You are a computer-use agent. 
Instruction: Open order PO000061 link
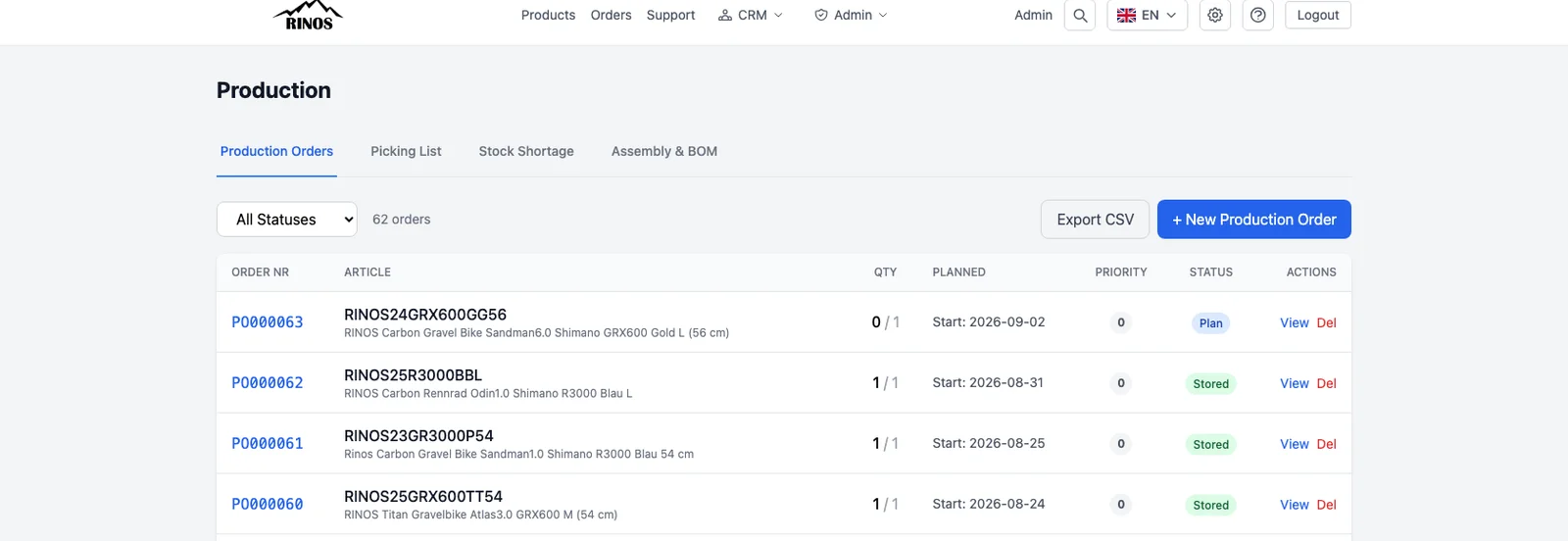[x=268, y=444]
